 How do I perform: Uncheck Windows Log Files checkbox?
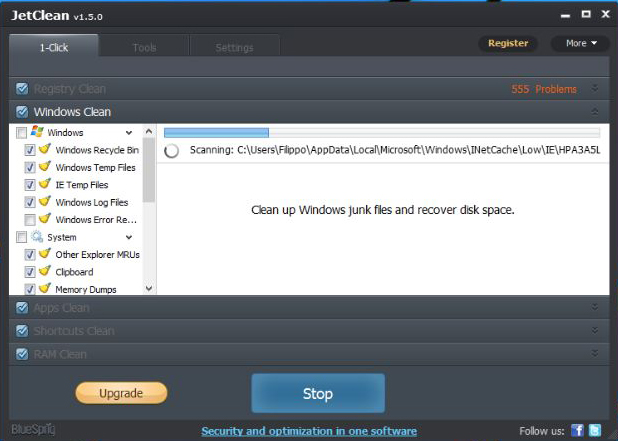pyautogui.click(x=30, y=202)
